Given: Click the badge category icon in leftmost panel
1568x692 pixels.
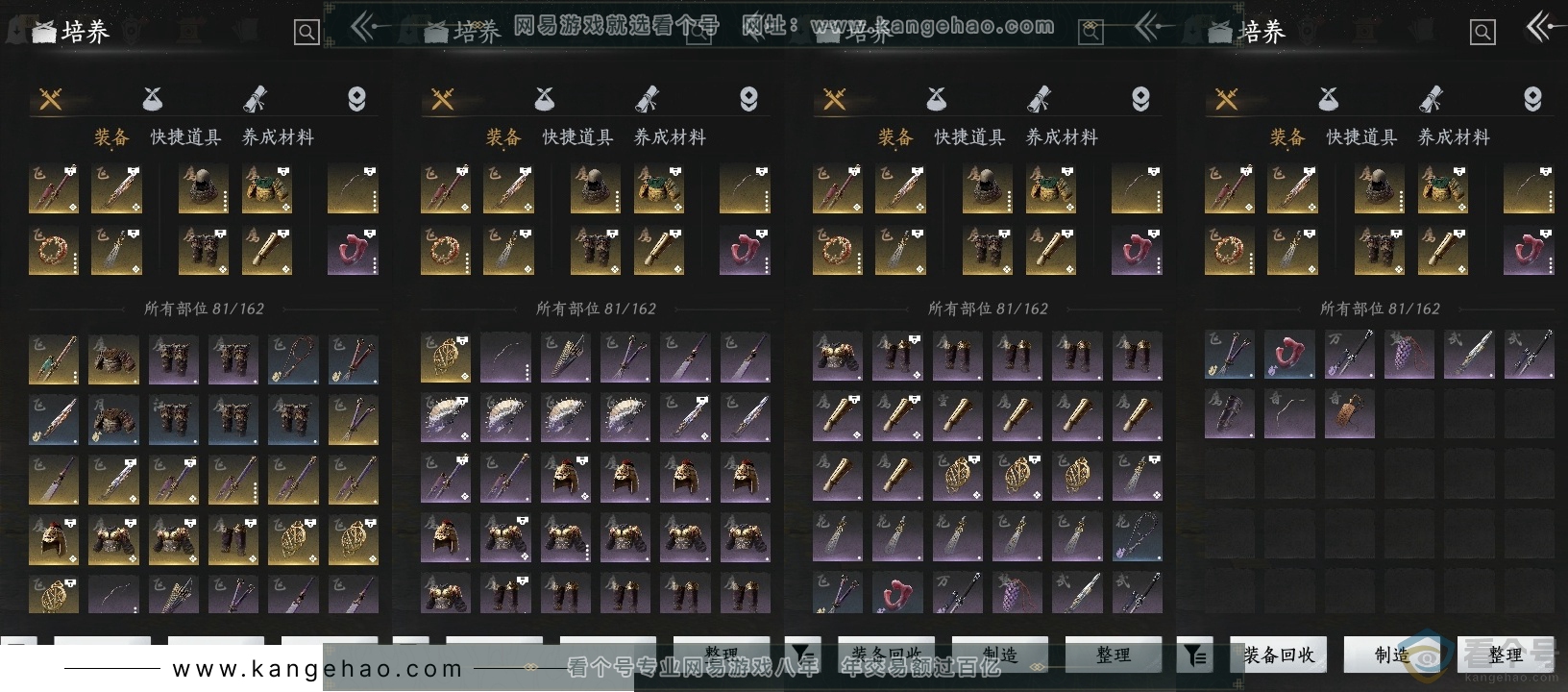Looking at the screenshot, I should [x=356, y=99].
